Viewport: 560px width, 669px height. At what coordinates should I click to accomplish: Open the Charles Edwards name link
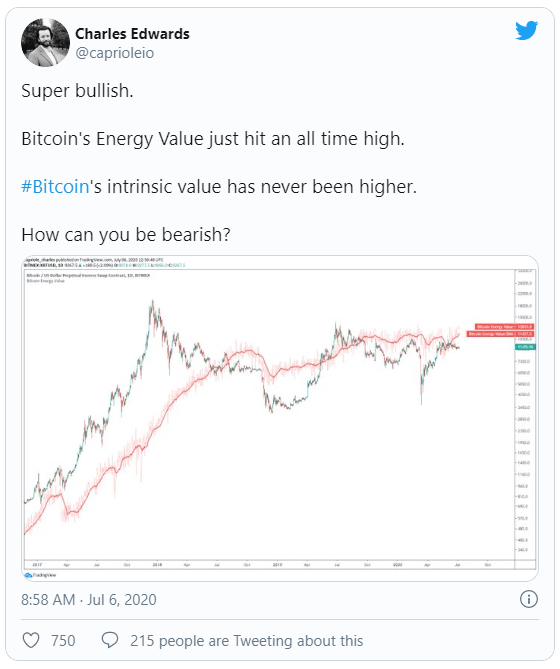[132, 34]
